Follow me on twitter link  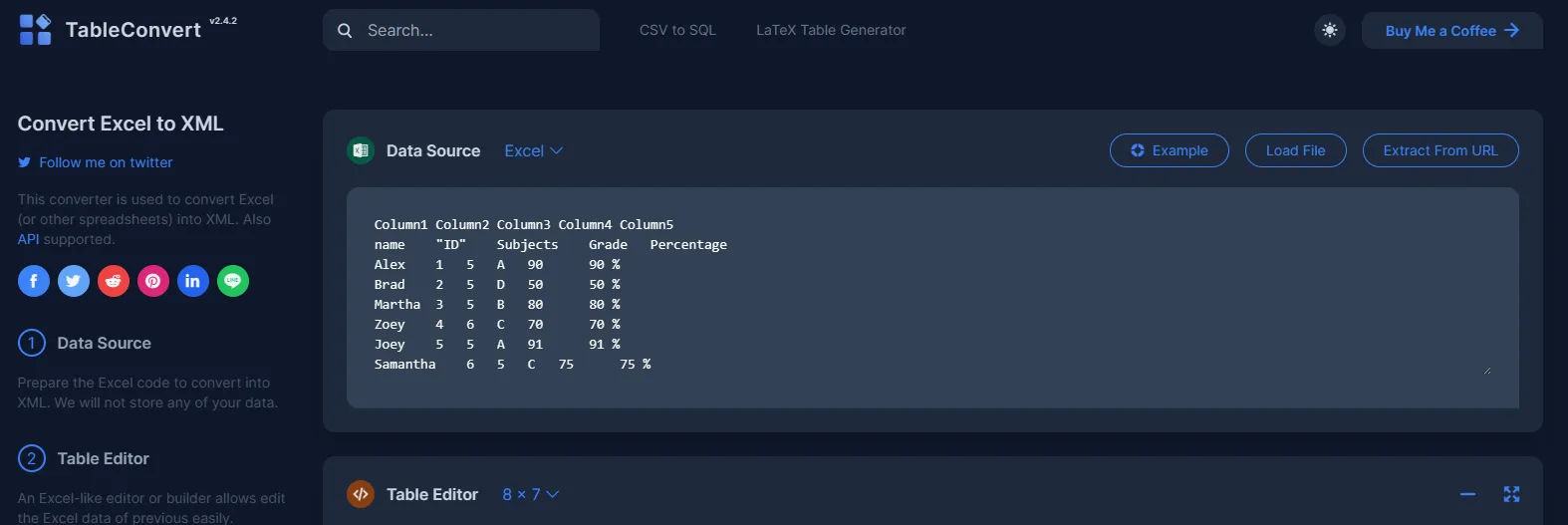106,162
